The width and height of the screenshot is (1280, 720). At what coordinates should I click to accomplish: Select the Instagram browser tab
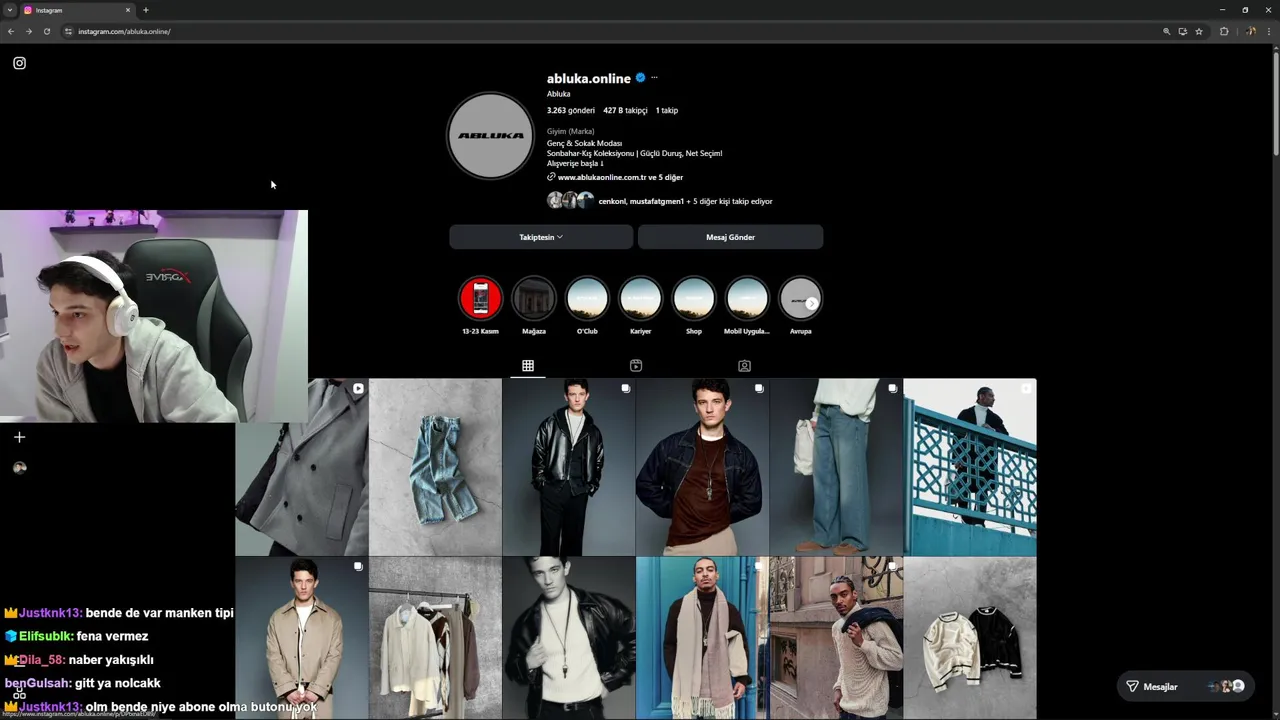click(76, 10)
